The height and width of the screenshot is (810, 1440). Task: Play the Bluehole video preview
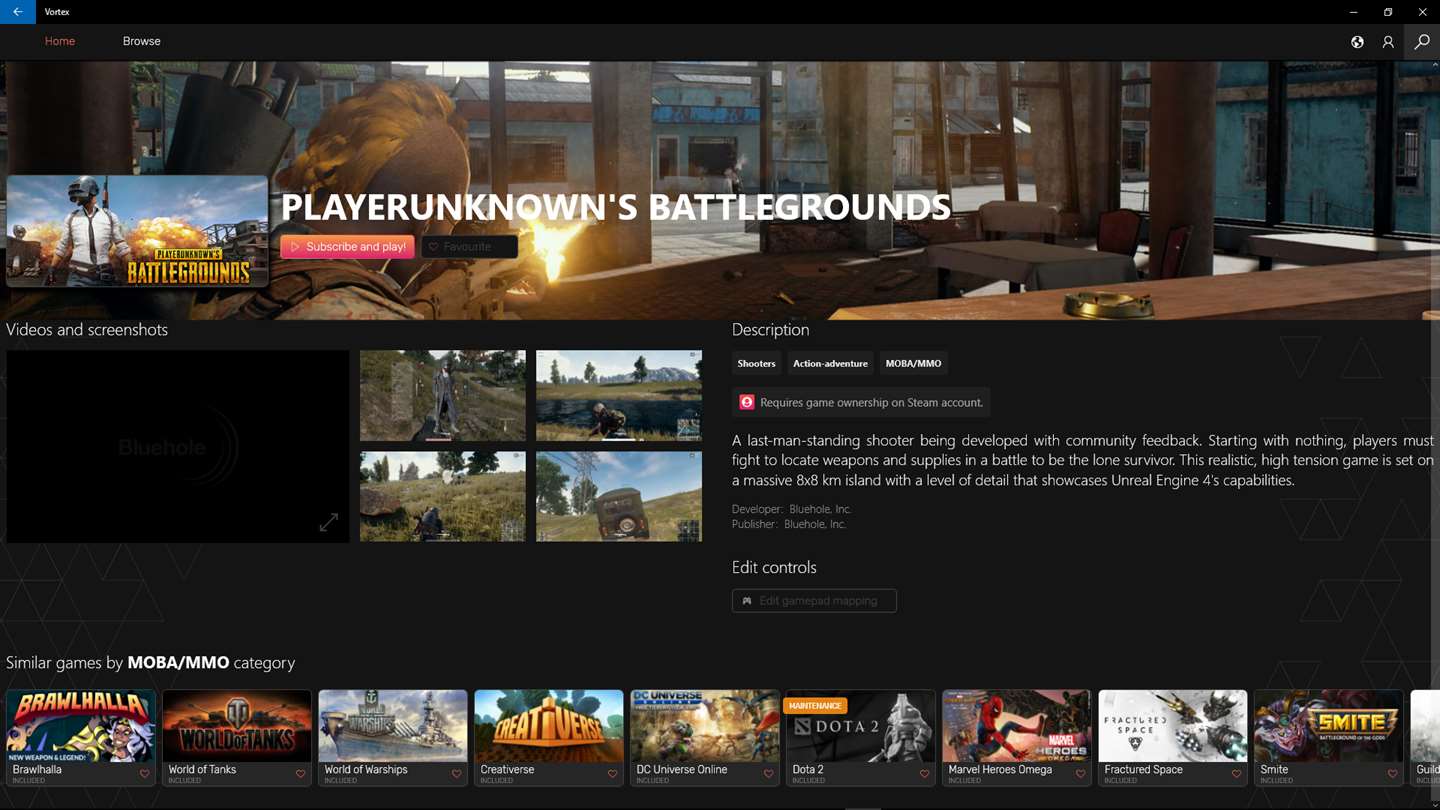178,446
